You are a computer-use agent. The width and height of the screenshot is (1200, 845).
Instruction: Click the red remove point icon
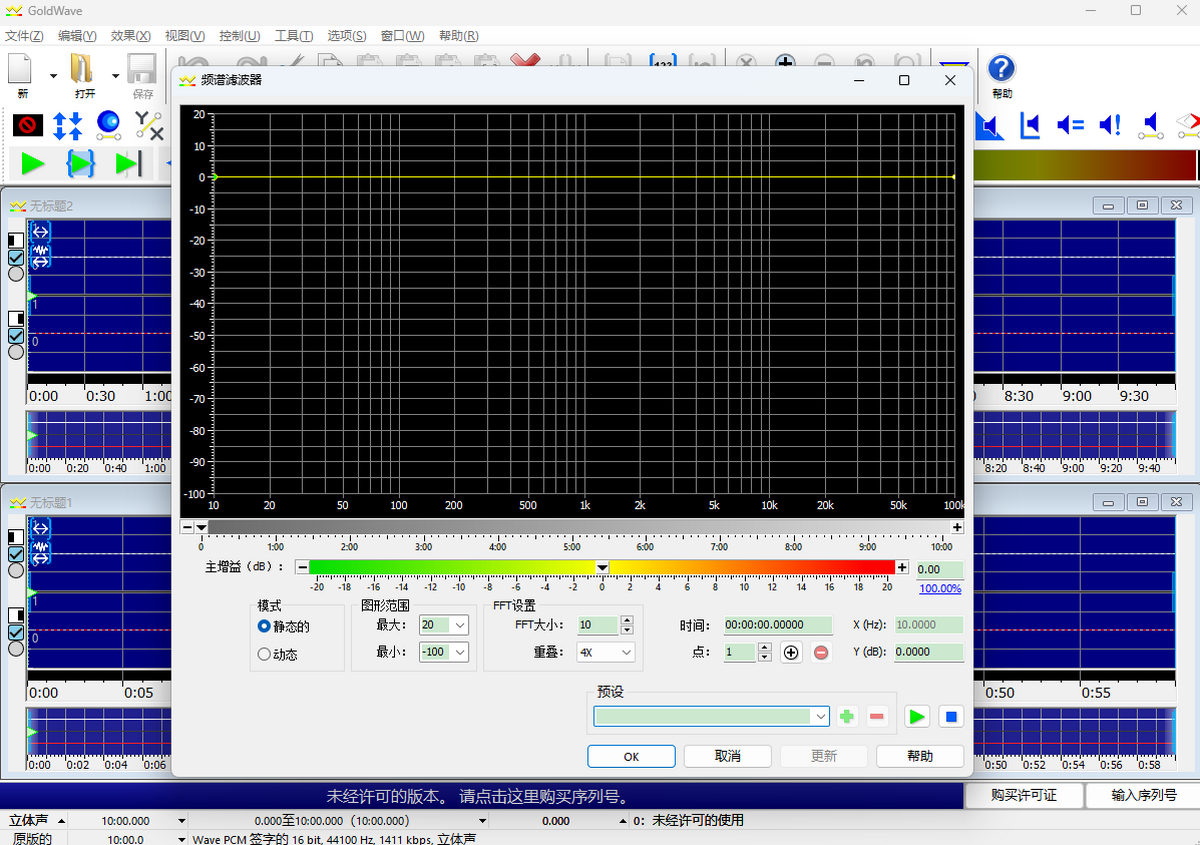pos(821,652)
